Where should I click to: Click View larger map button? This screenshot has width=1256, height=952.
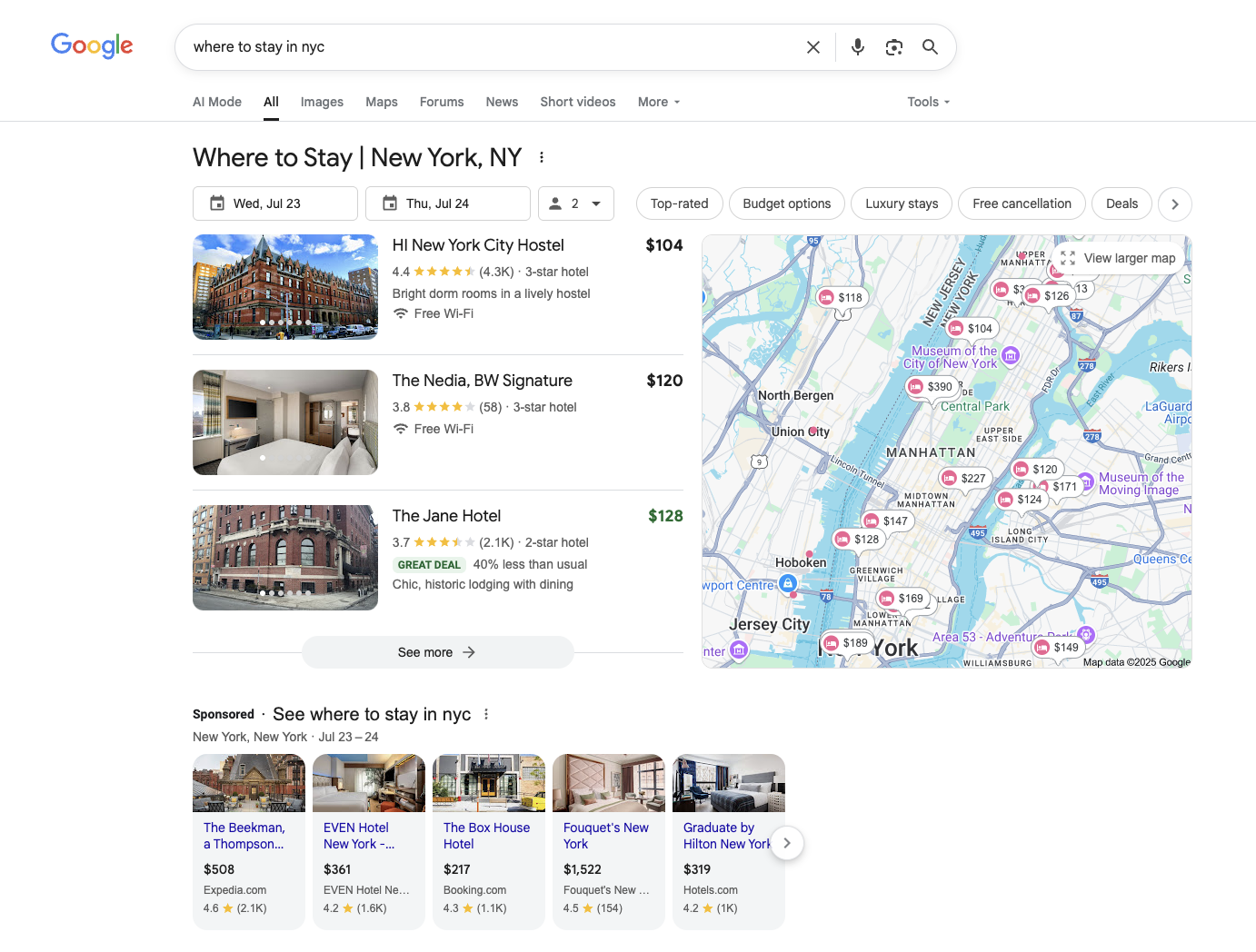(1119, 258)
